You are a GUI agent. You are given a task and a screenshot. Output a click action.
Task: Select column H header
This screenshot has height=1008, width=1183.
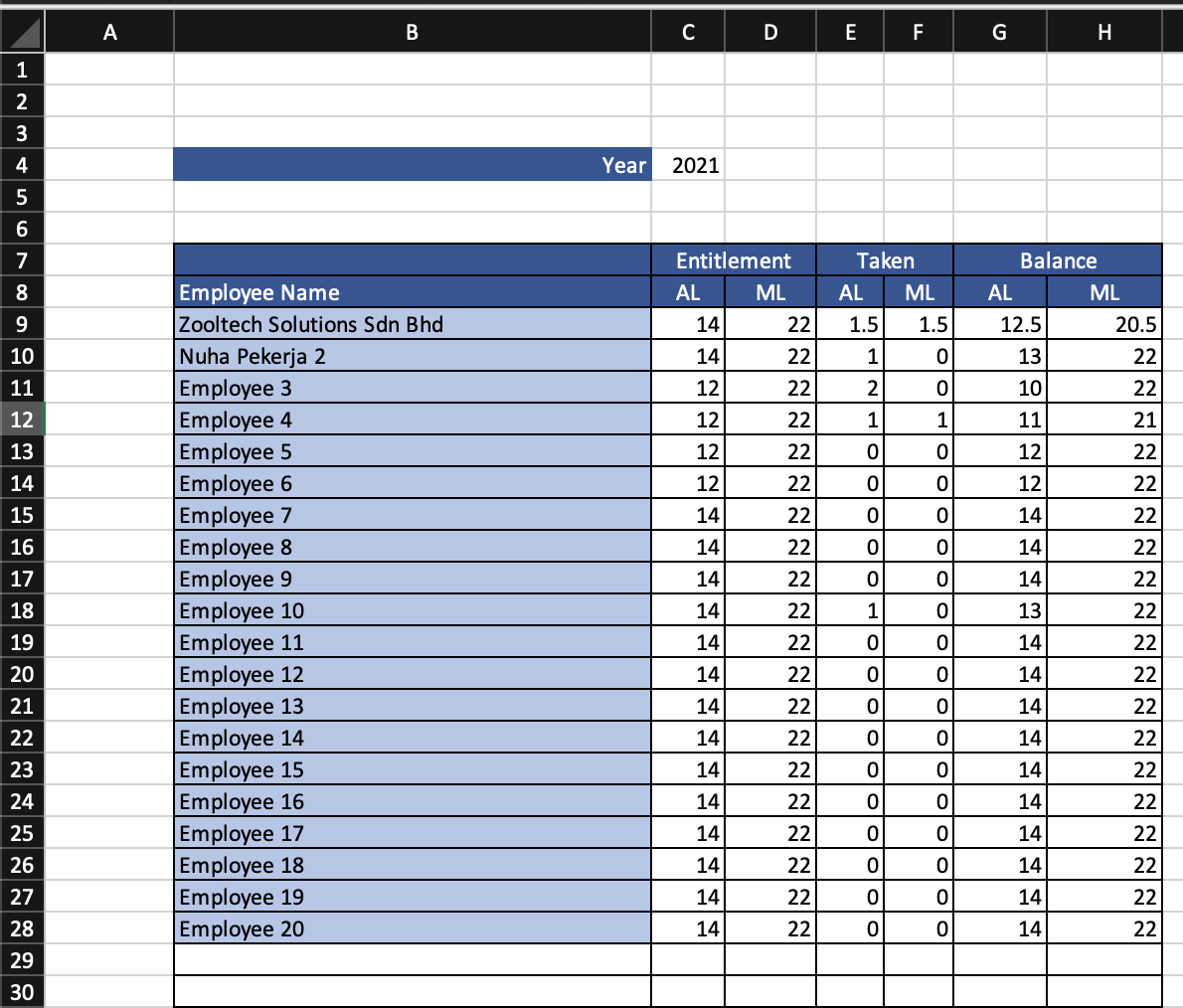click(1104, 32)
